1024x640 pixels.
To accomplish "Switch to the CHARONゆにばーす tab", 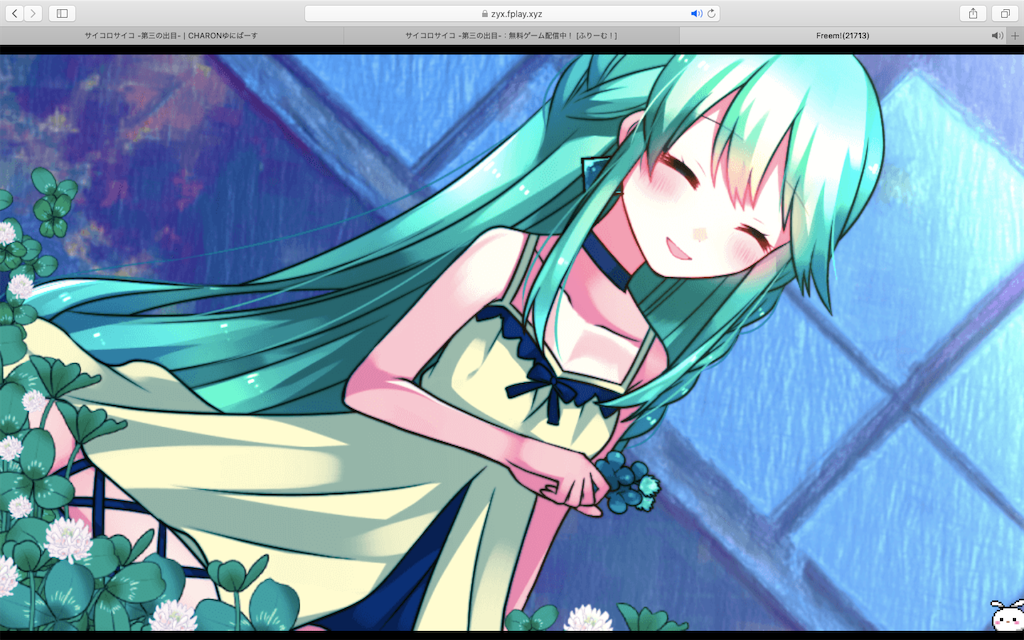I will pos(171,35).
